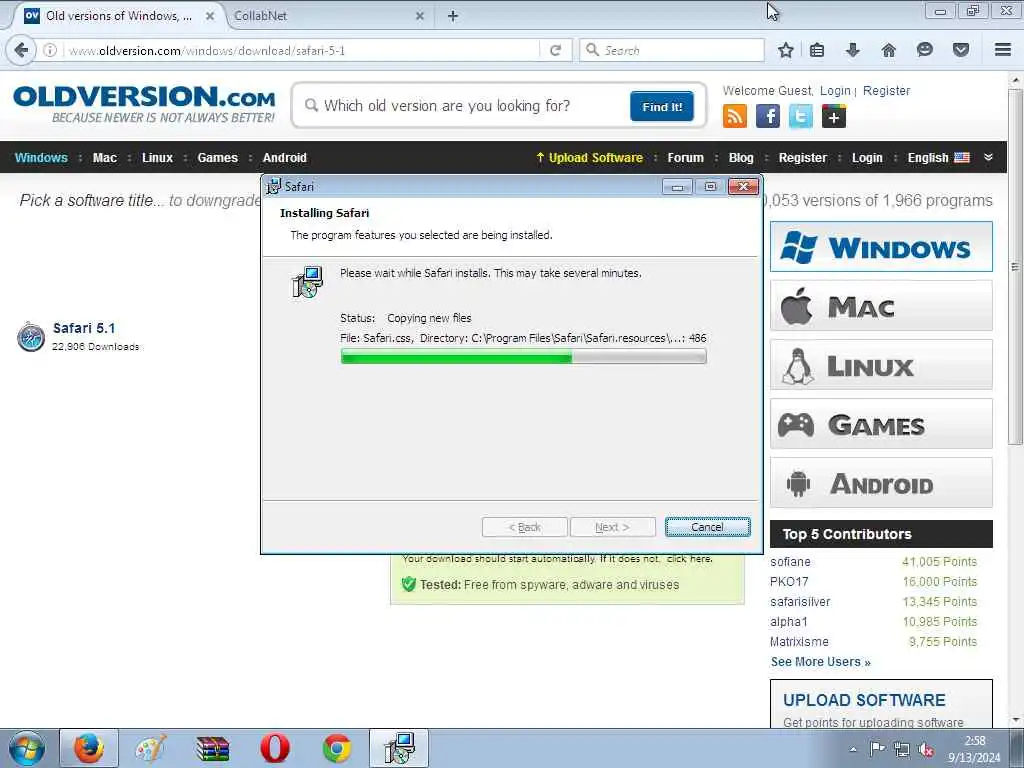Open the network tray icon
The image size is (1024, 768).
pyautogui.click(x=902, y=749)
